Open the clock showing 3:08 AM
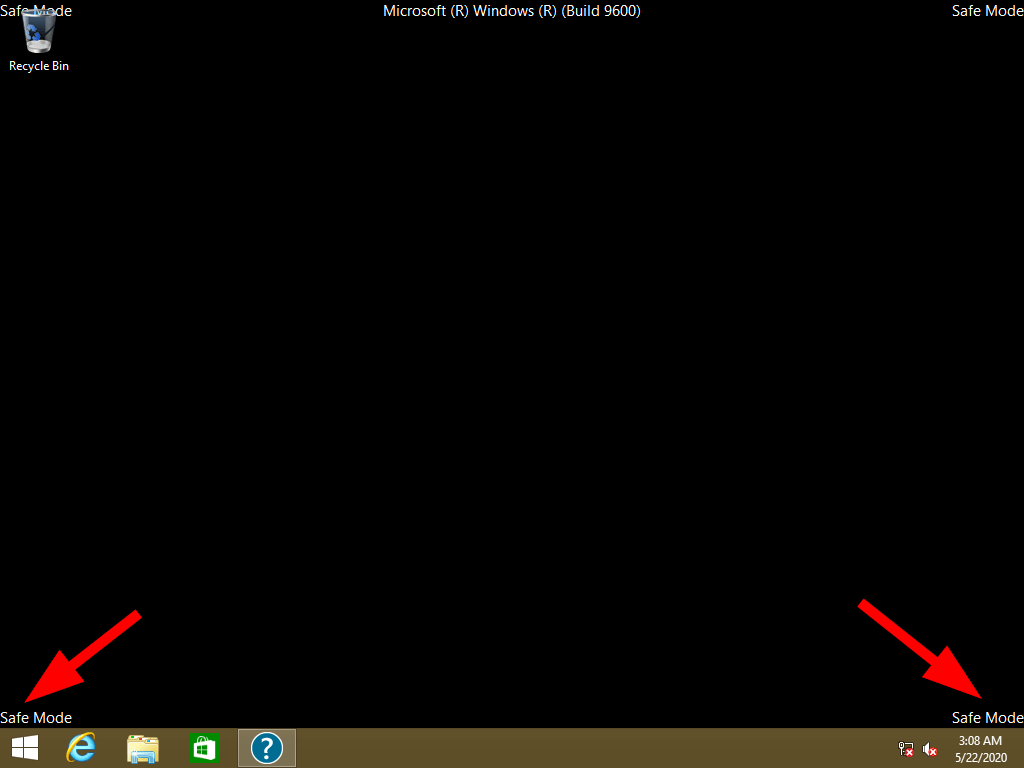The width and height of the screenshot is (1024, 768). tap(980, 741)
